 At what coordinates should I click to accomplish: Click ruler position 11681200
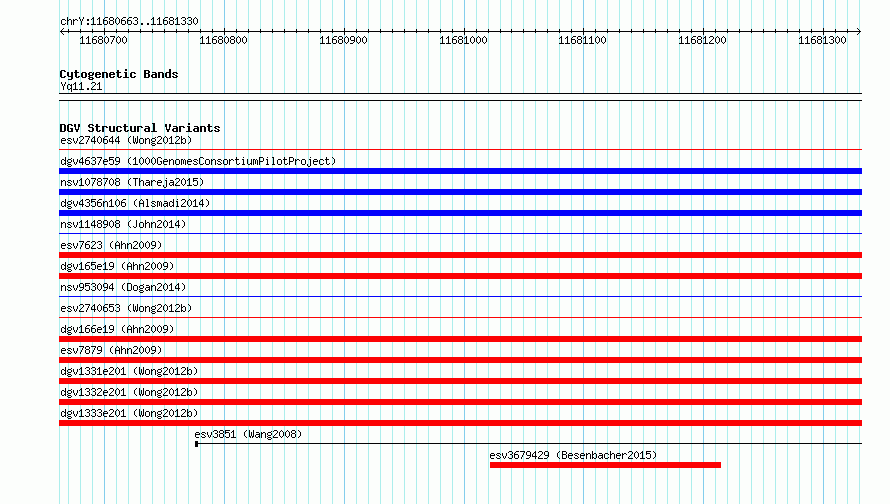[702, 40]
